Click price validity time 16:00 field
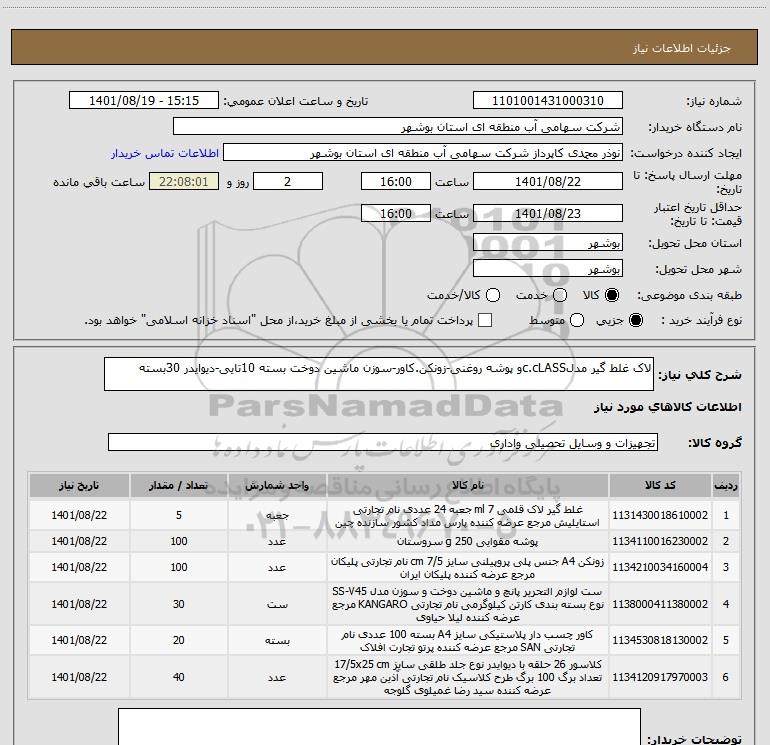Image resolution: width=770 pixels, height=745 pixels. (x=396, y=213)
